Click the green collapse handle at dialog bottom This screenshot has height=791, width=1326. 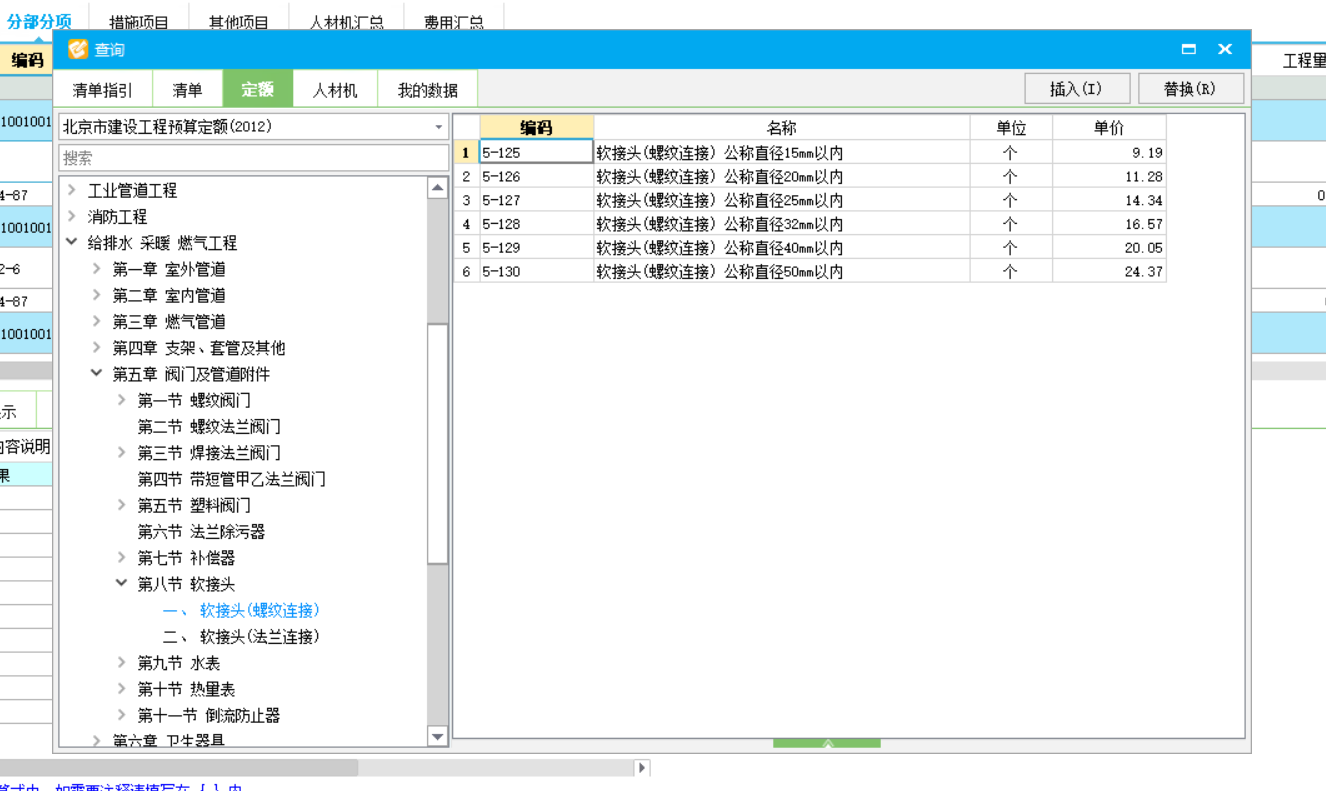point(827,744)
